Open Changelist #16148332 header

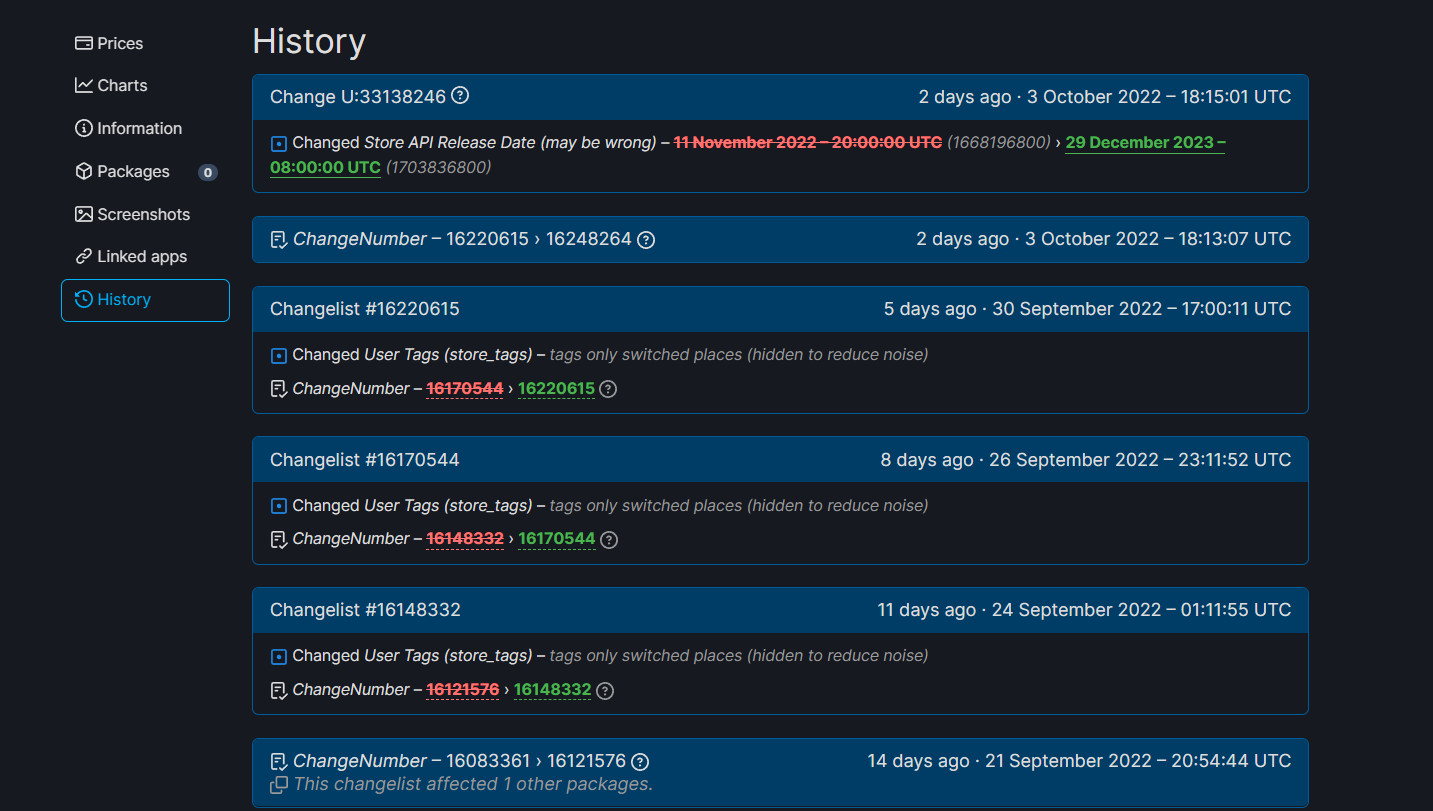tap(365, 610)
